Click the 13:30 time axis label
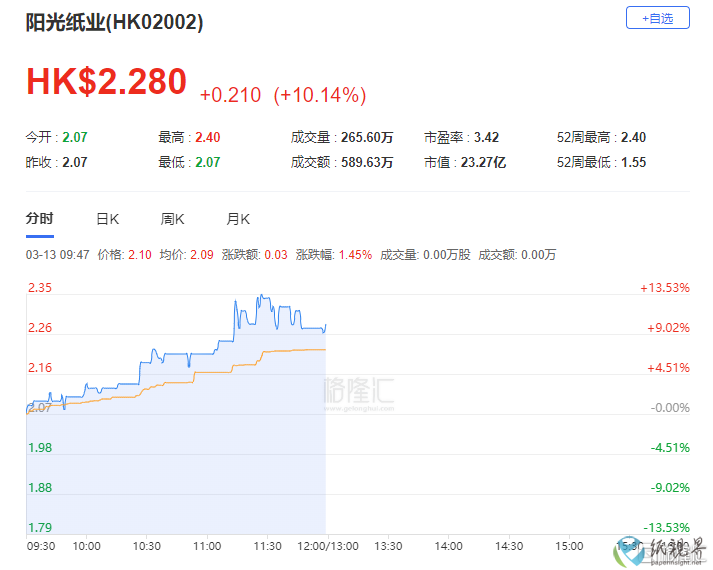This screenshot has height=570, width=713. coord(388,546)
